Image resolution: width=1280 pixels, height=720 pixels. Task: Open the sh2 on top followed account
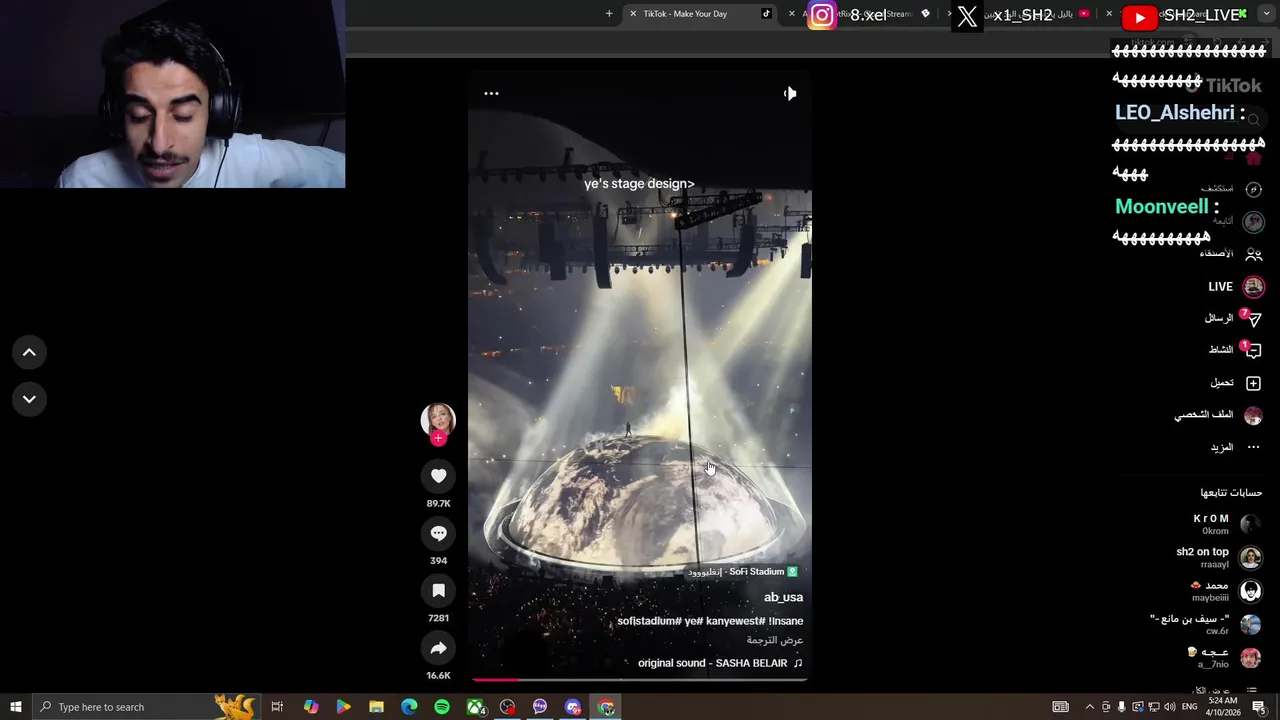click(1219, 558)
